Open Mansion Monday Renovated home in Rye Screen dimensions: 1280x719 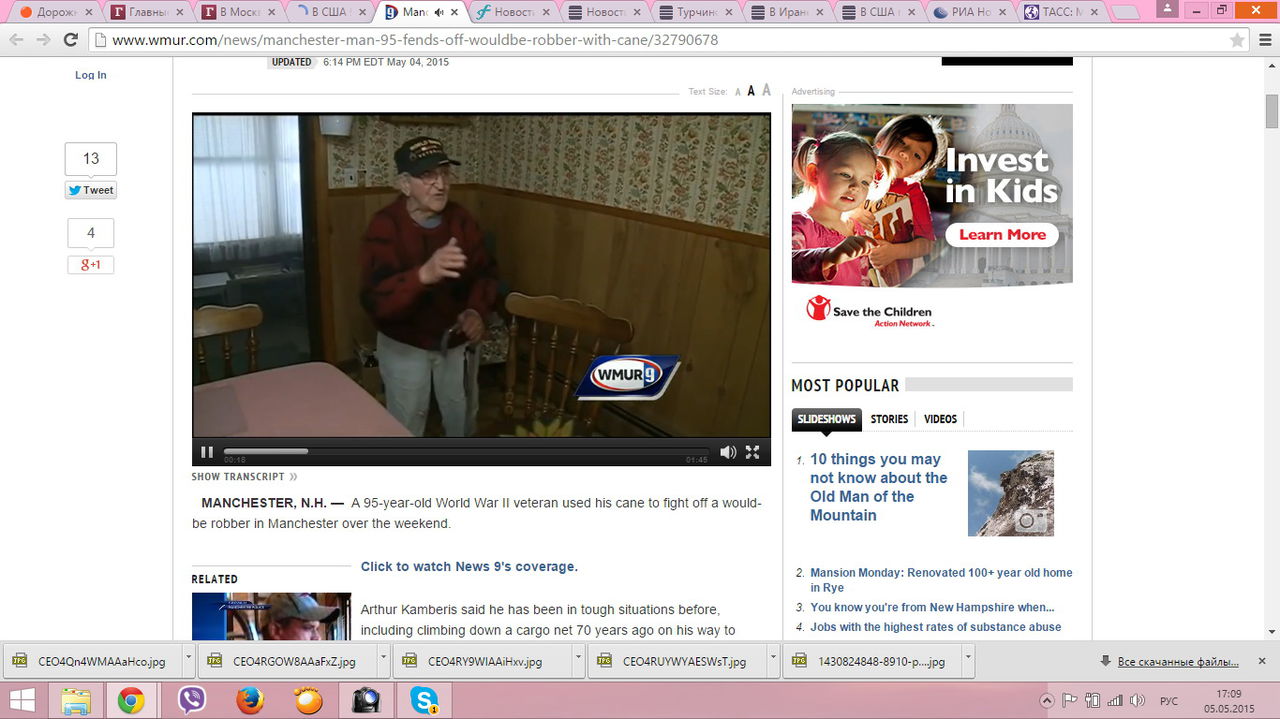pyautogui.click(x=940, y=580)
